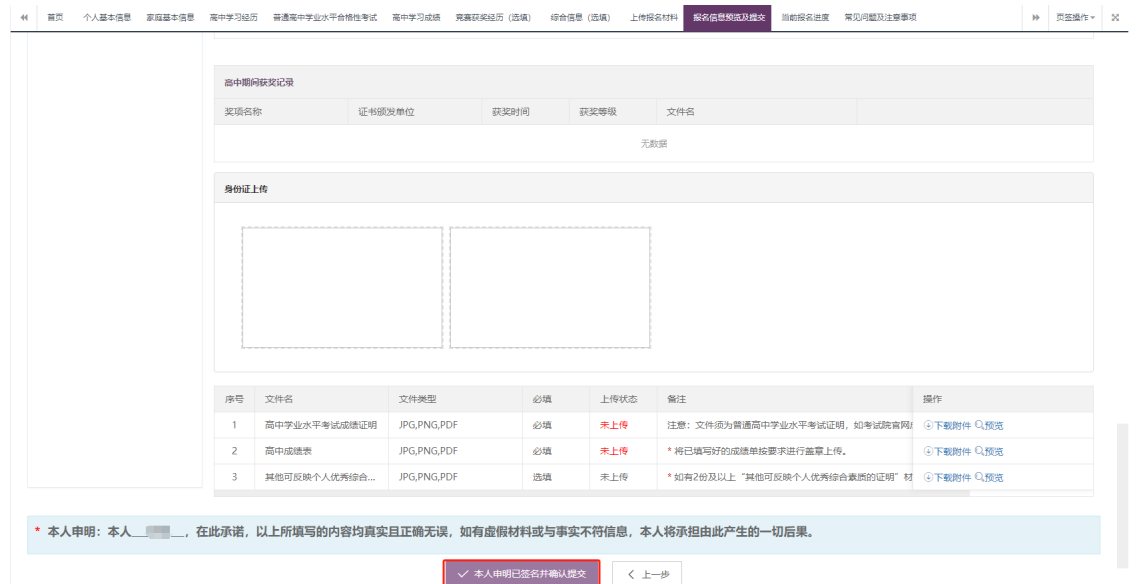Preview the 高中成绩表 file

[x=989, y=451]
